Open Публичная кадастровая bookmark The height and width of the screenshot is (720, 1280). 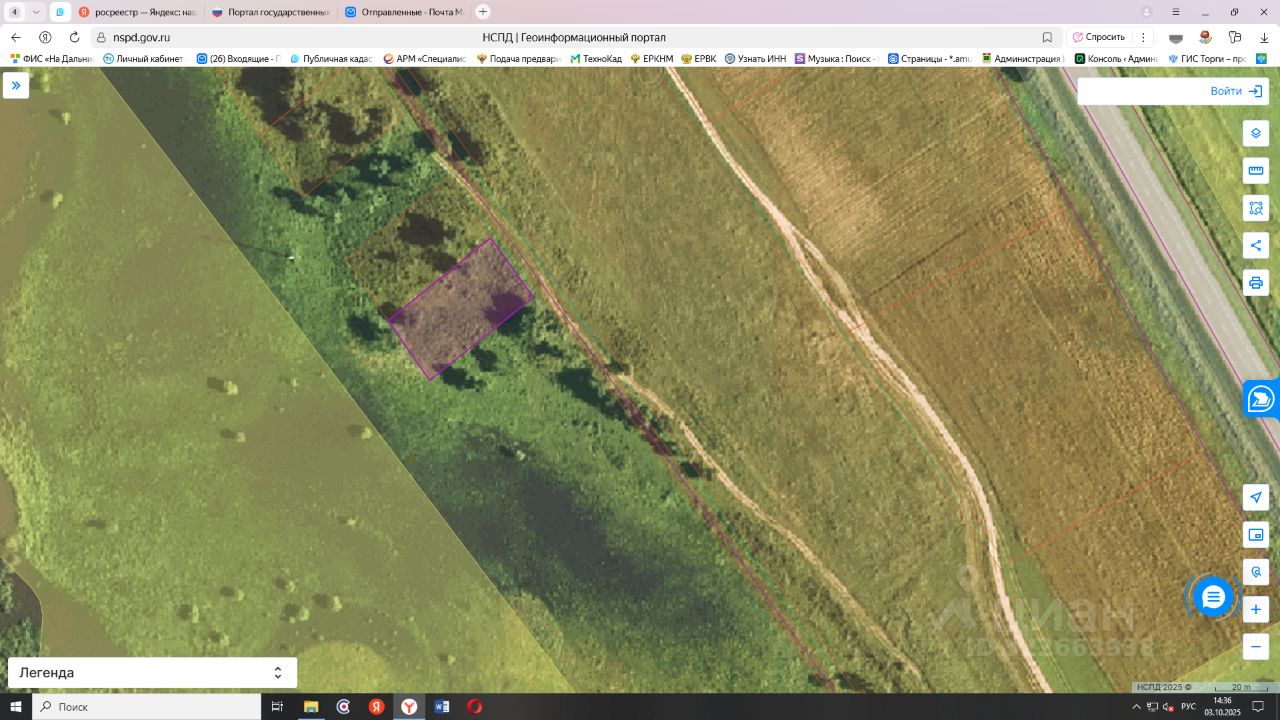click(x=331, y=59)
